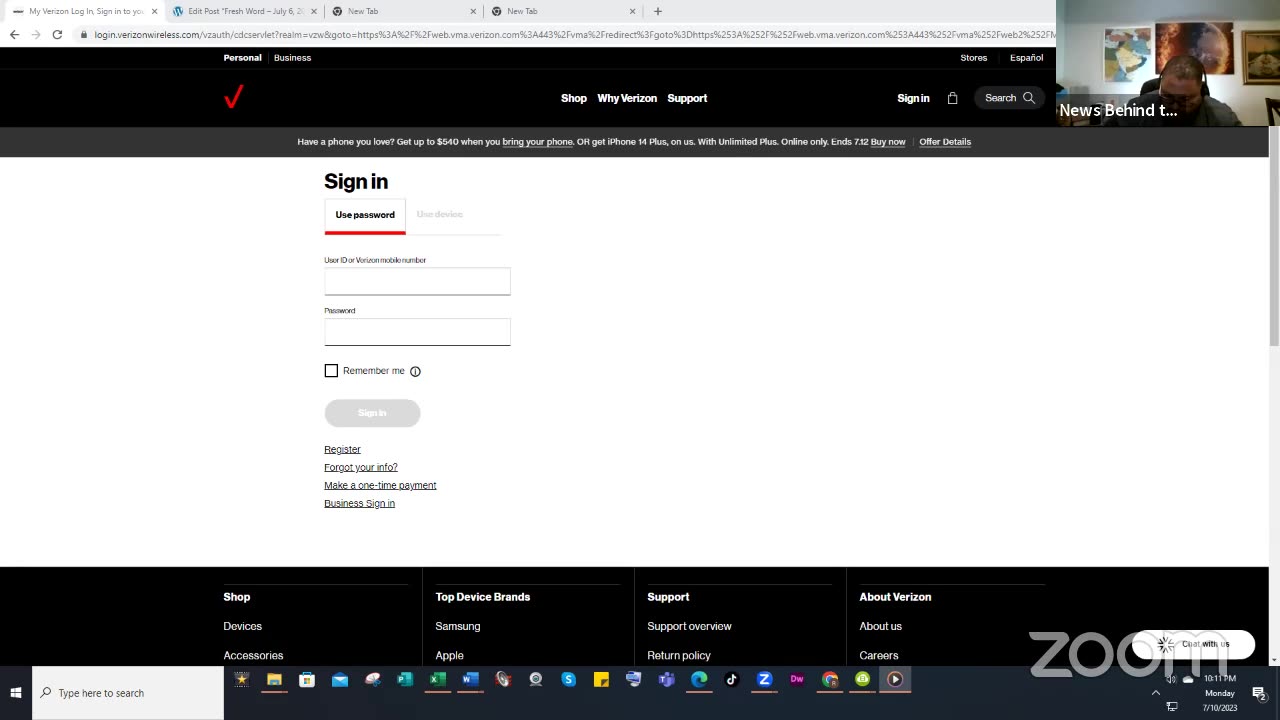Open Offer Details link

pos(945,142)
